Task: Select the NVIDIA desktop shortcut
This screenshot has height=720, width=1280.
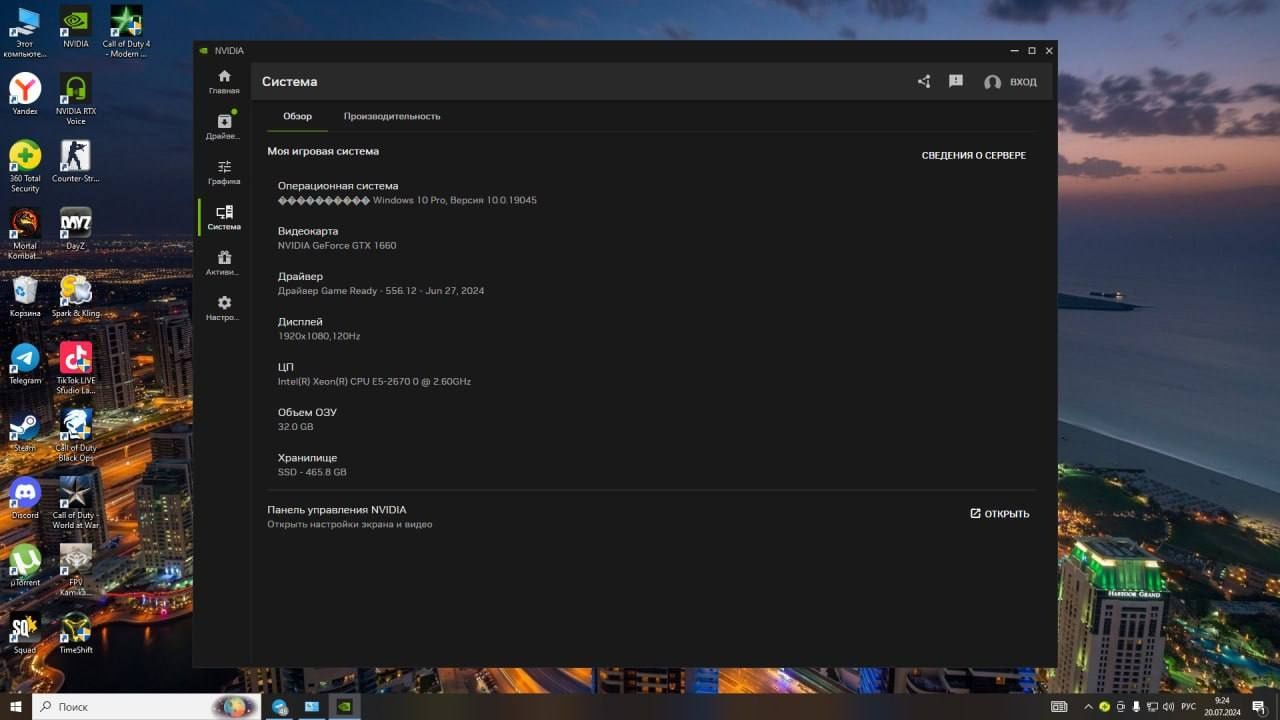Action: point(76,27)
